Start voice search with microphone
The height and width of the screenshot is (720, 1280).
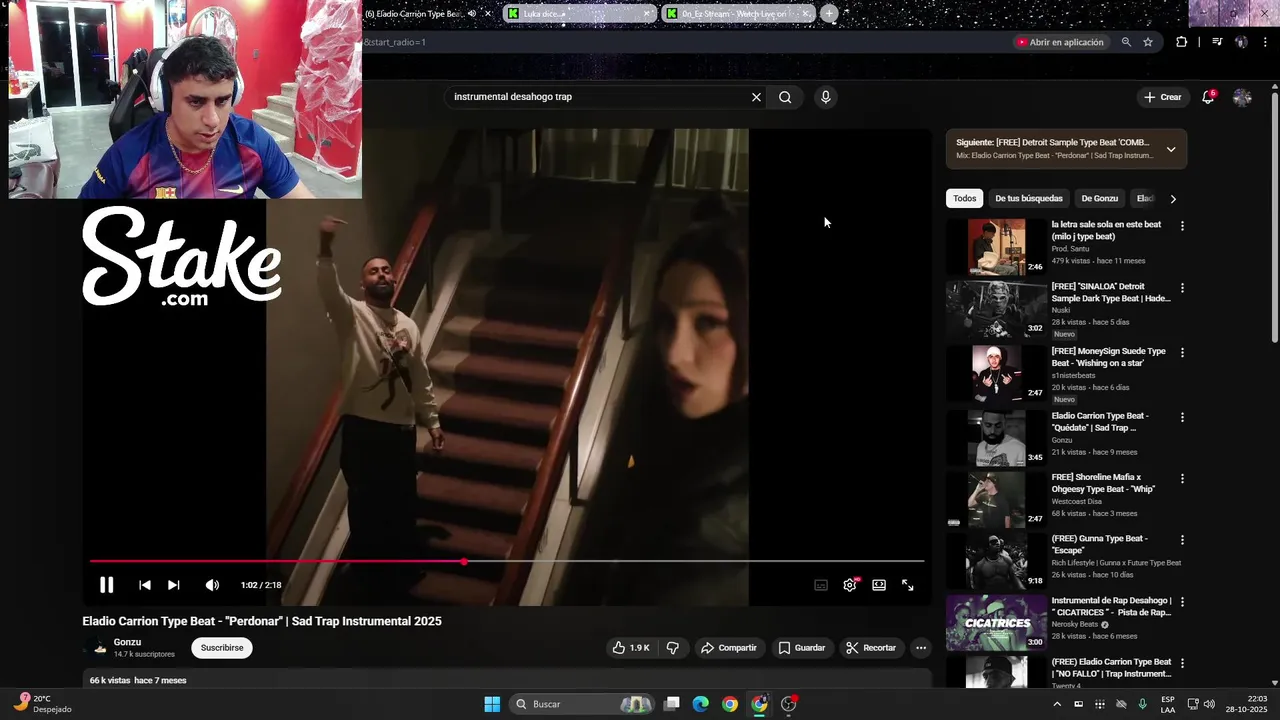click(x=825, y=97)
